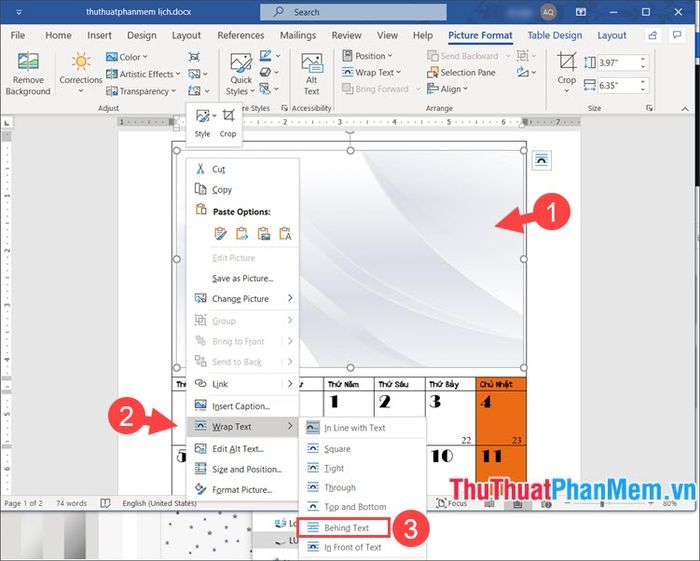The height and width of the screenshot is (561, 700).
Task: Select Keep Source Formatting paste option
Action: (x=221, y=234)
